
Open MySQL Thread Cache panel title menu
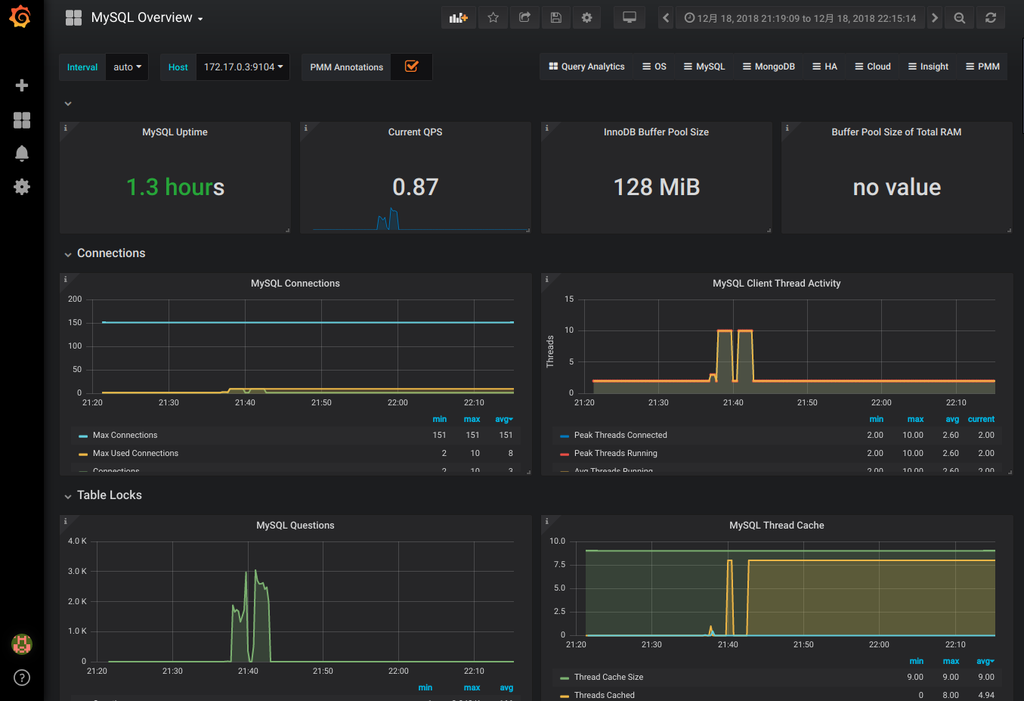776,525
